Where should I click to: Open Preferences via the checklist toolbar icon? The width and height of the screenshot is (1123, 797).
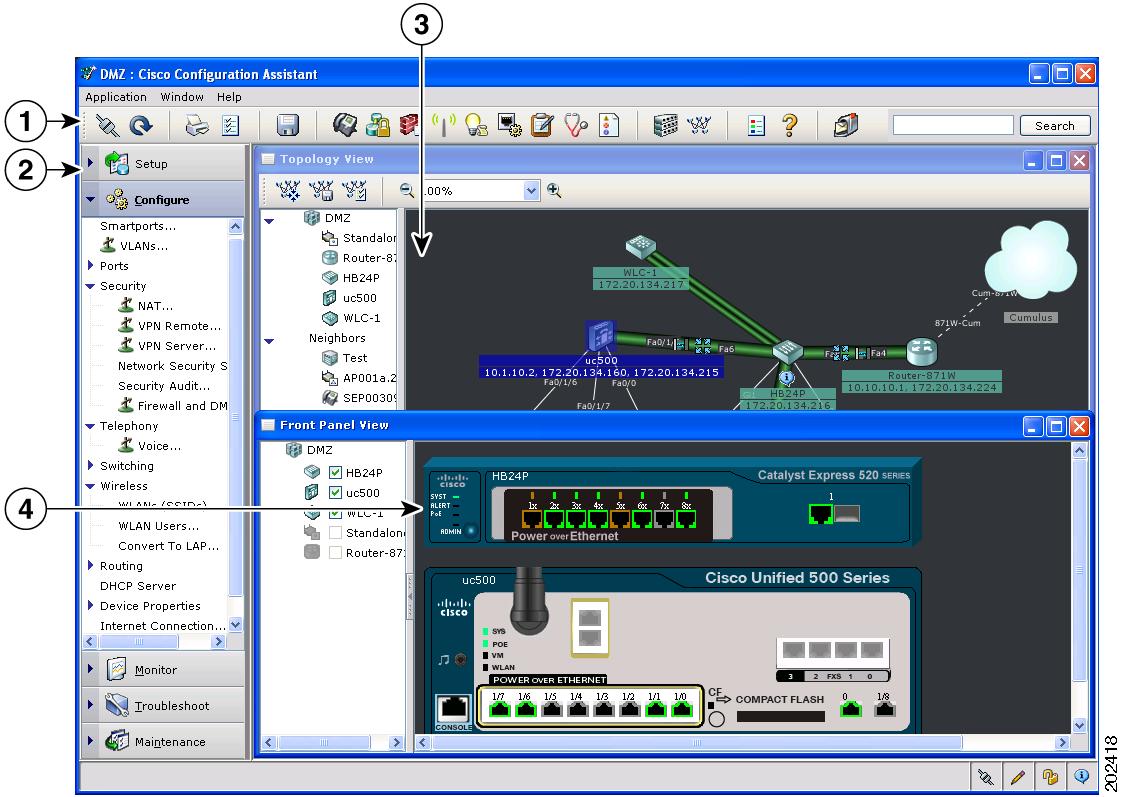pos(230,126)
